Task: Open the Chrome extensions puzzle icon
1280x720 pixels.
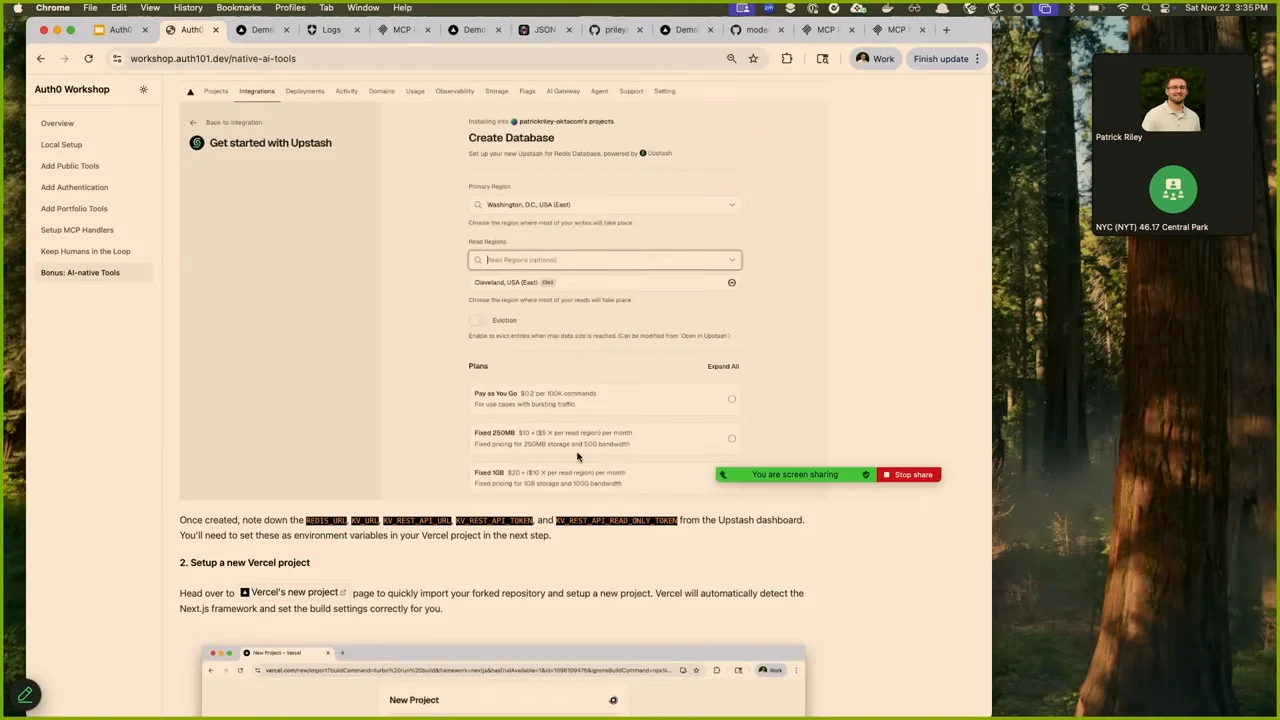Action: point(787,59)
